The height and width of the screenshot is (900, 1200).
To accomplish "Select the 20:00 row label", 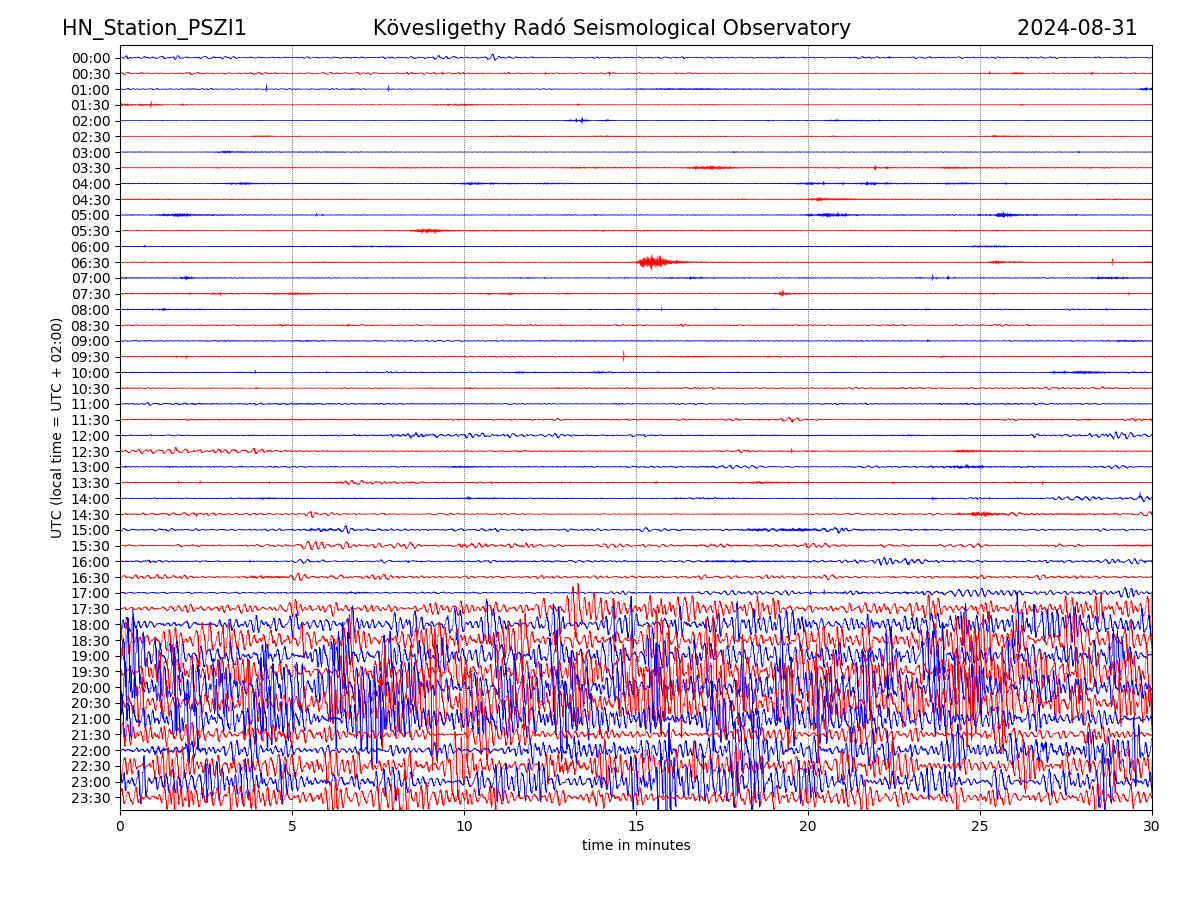I will coord(90,688).
